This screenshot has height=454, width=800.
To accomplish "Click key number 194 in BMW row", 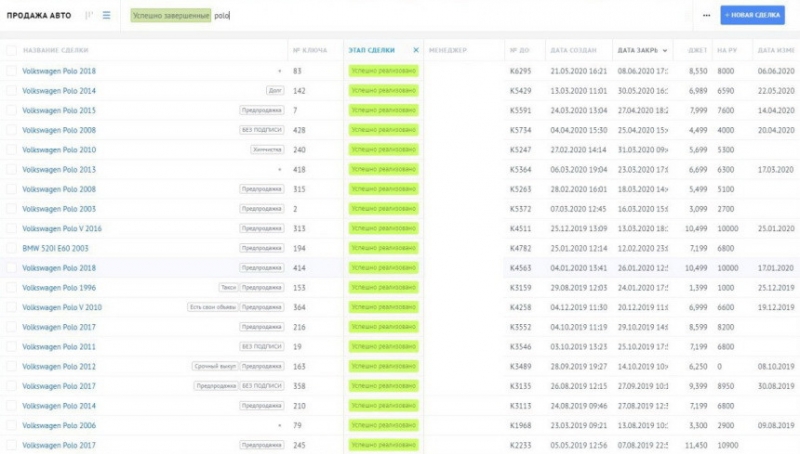I will [299, 248].
